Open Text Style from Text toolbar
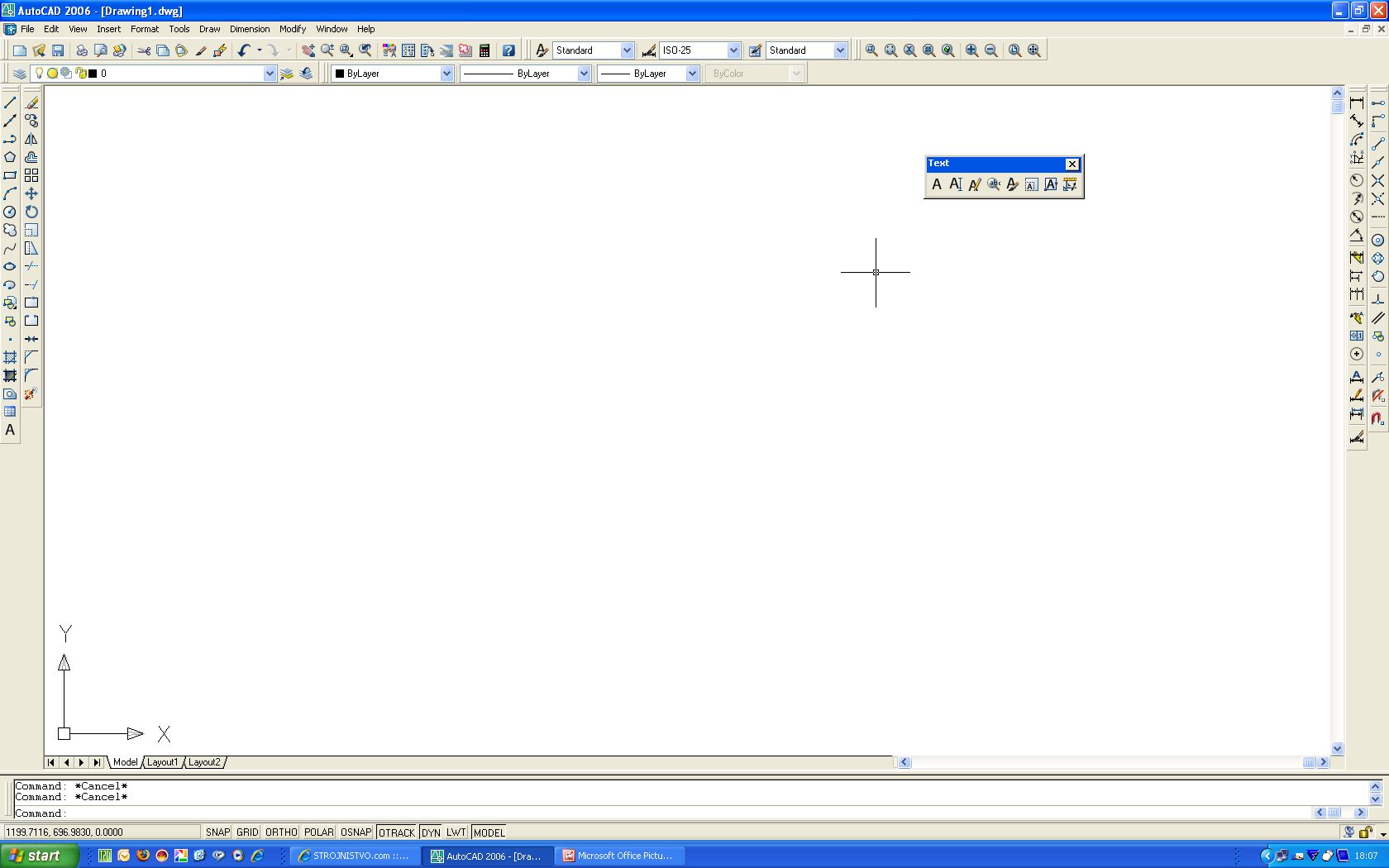This screenshot has height=868, width=1389. 1013,184
